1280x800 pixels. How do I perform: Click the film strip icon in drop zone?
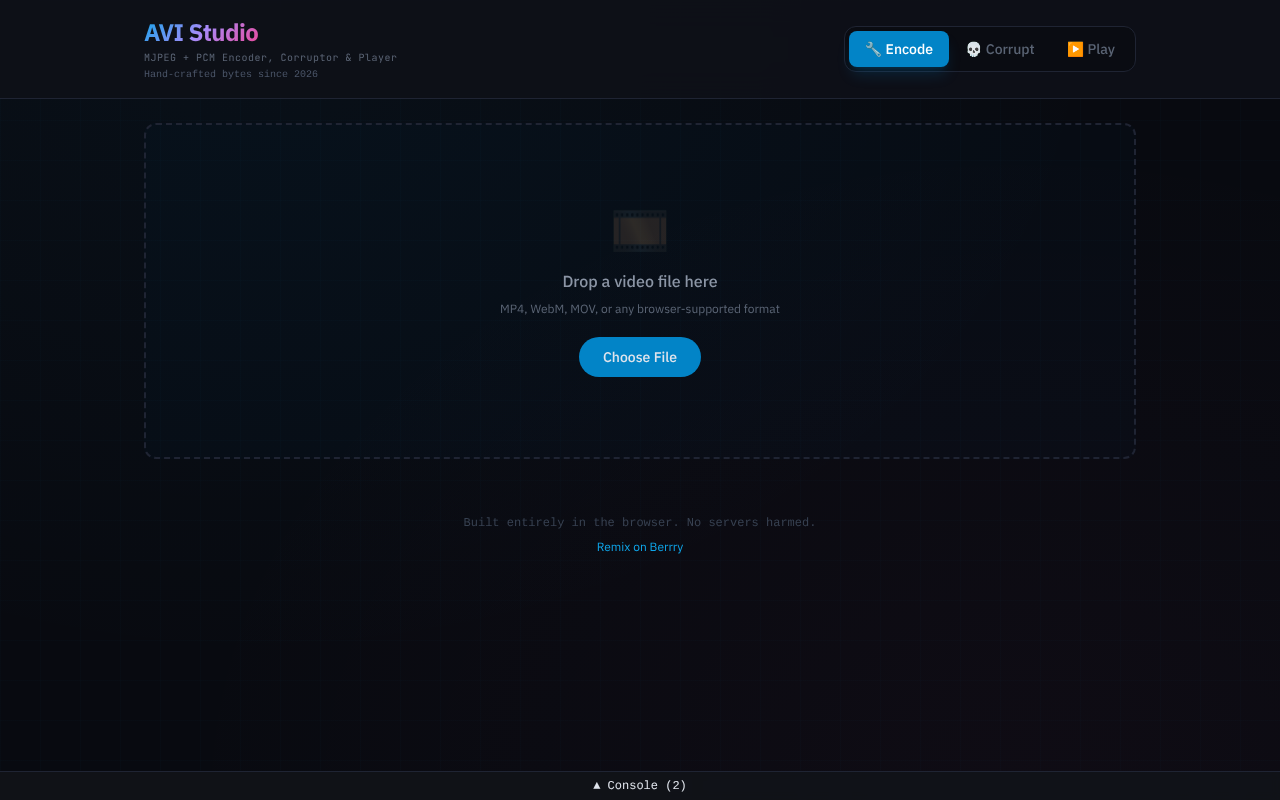point(640,231)
